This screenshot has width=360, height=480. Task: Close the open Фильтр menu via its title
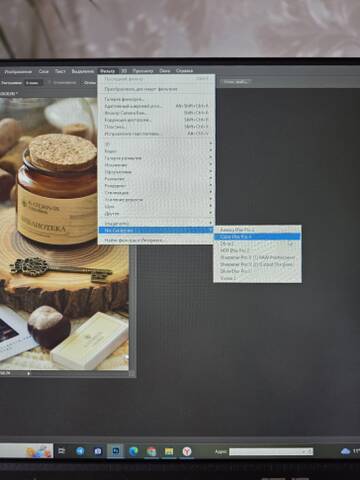[x=107, y=71]
